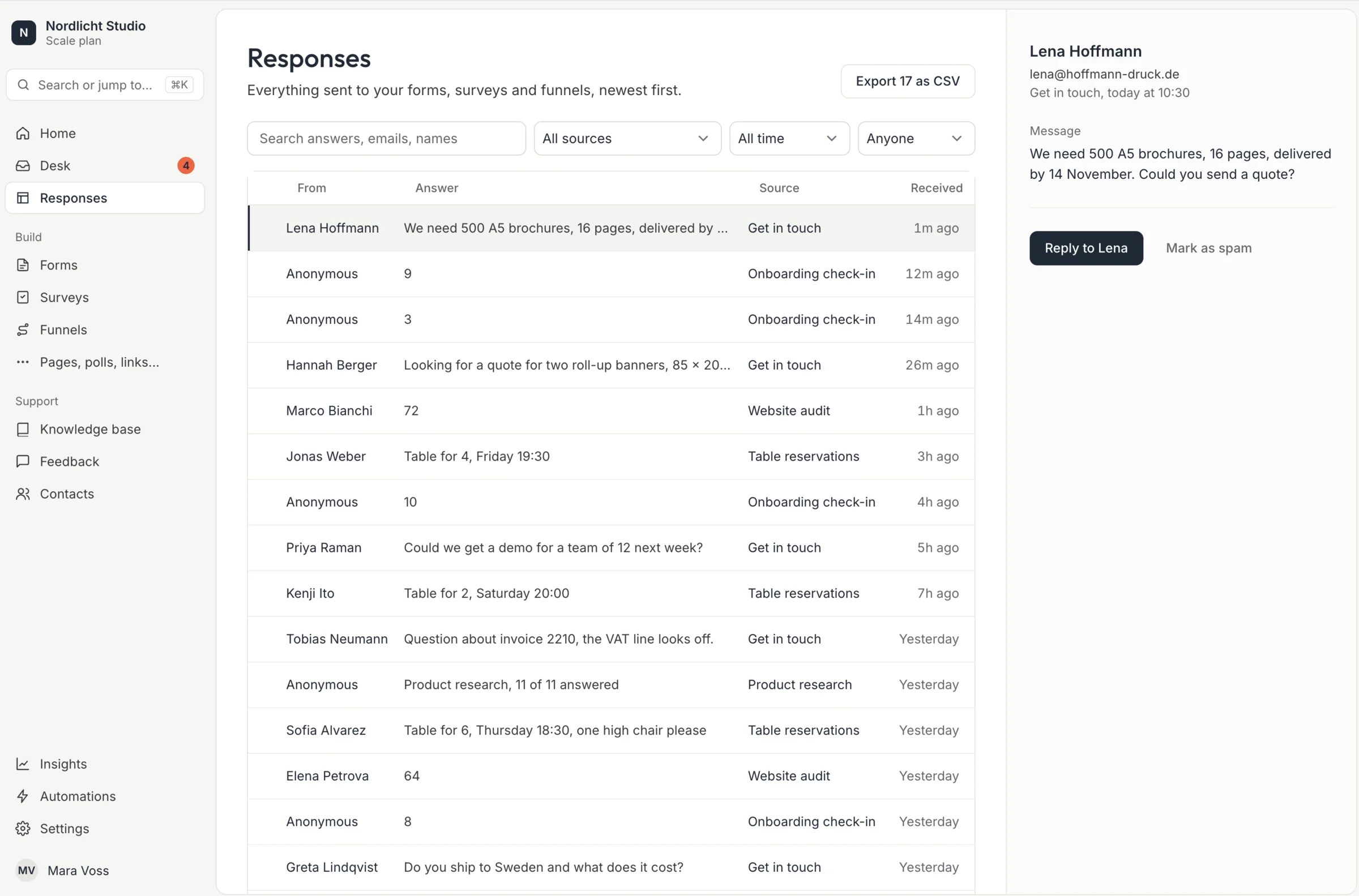Click the Contacts people icon

(23, 494)
